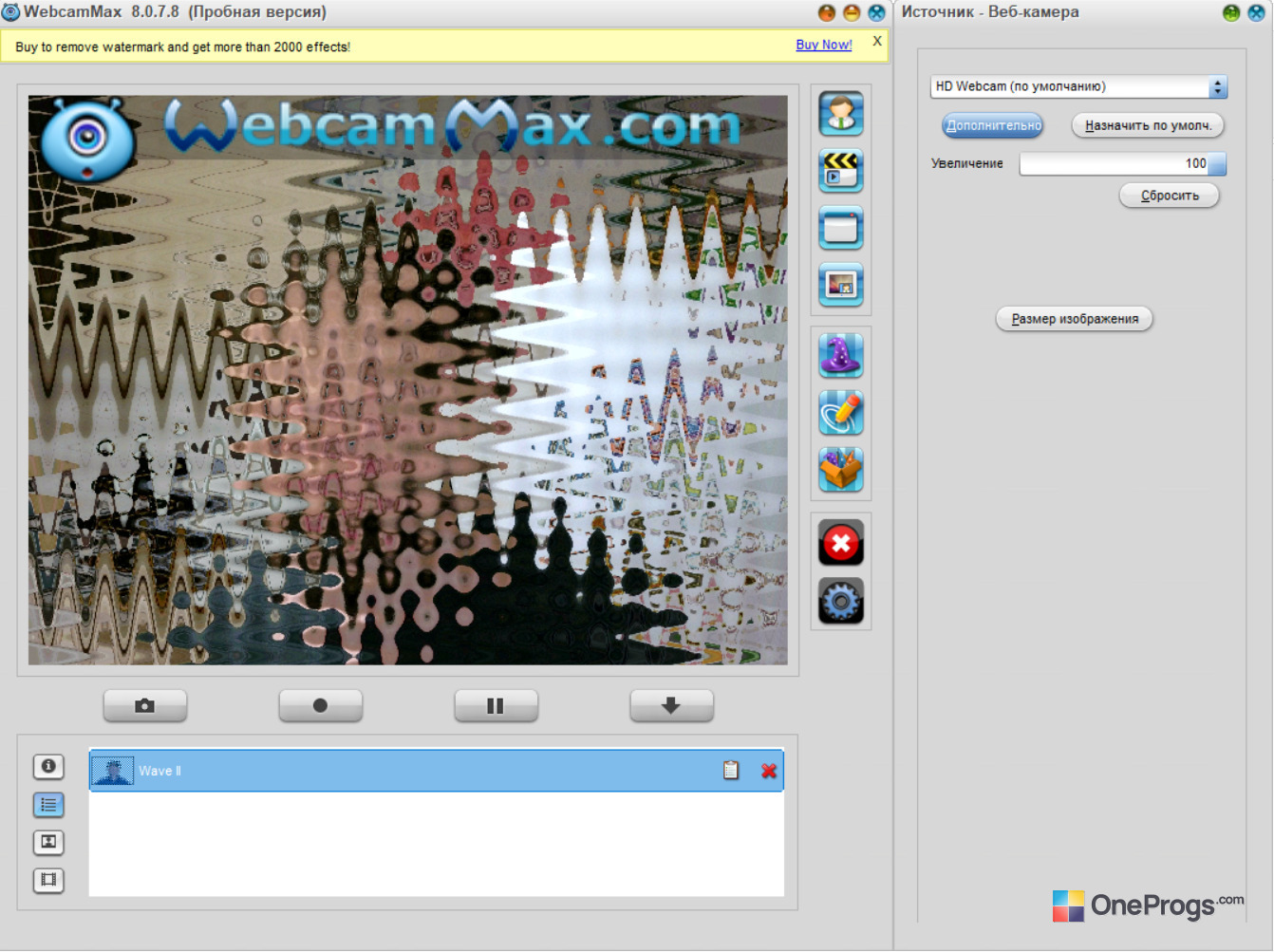Open the webcam source icon
The height and width of the screenshot is (952, 1274).
point(841,114)
